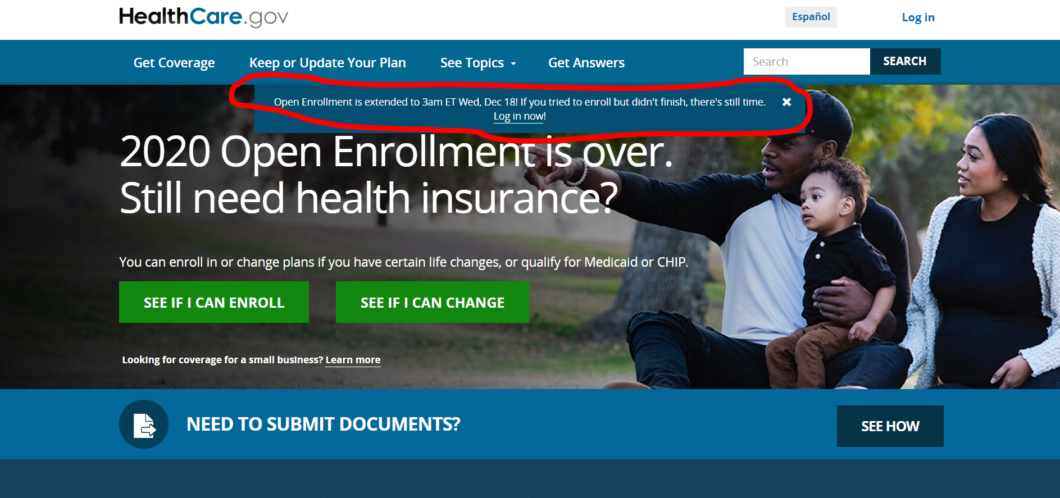This screenshot has width=1060, height=498.
Task: Dismiss the enrollment extension banner
Action: (786, 102)
